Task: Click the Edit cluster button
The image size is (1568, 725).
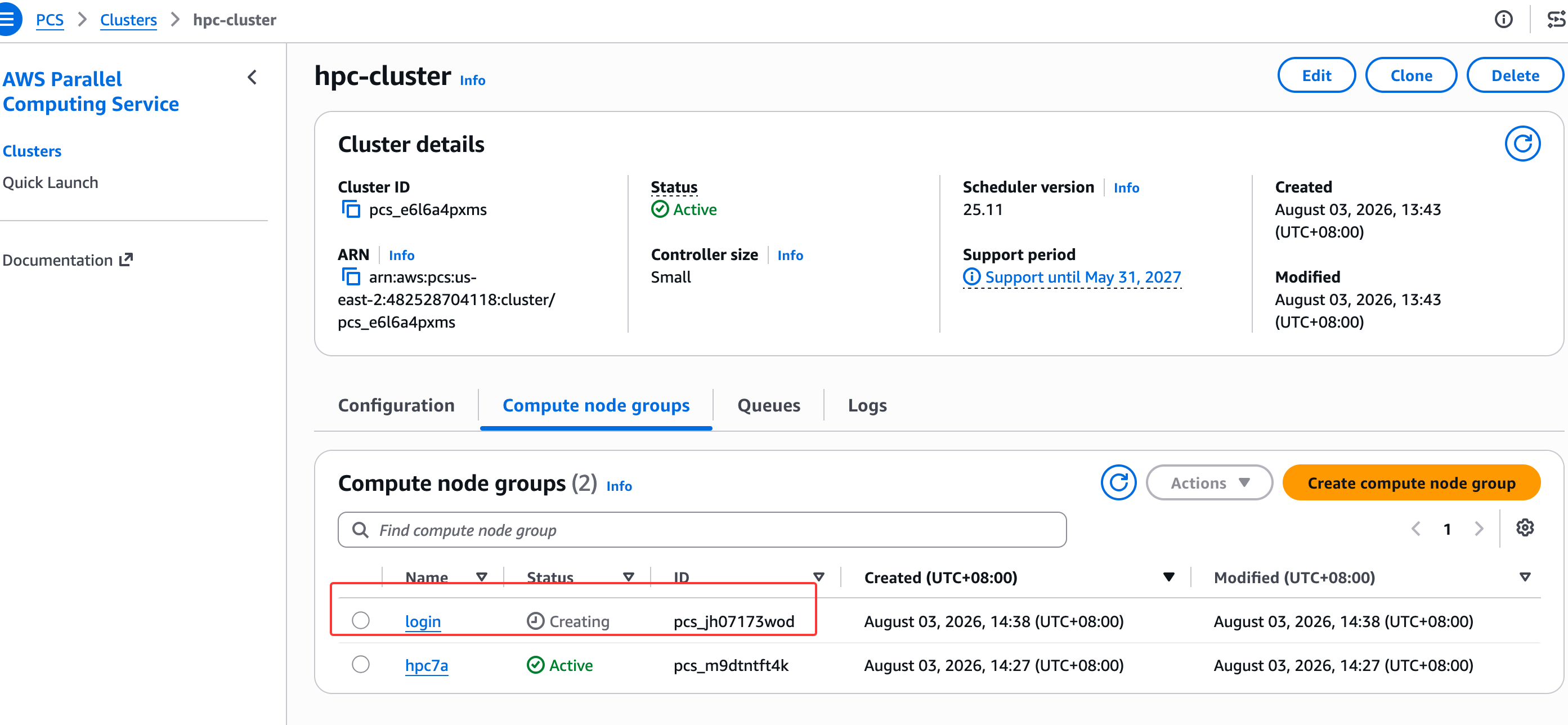Action: (x=1316, y=75)
